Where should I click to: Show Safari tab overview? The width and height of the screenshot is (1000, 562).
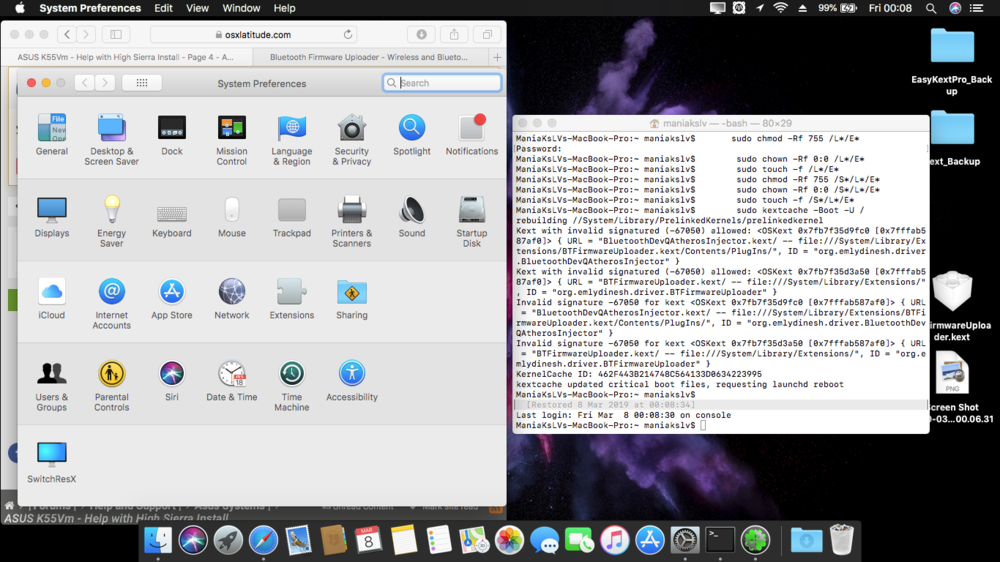487,34
